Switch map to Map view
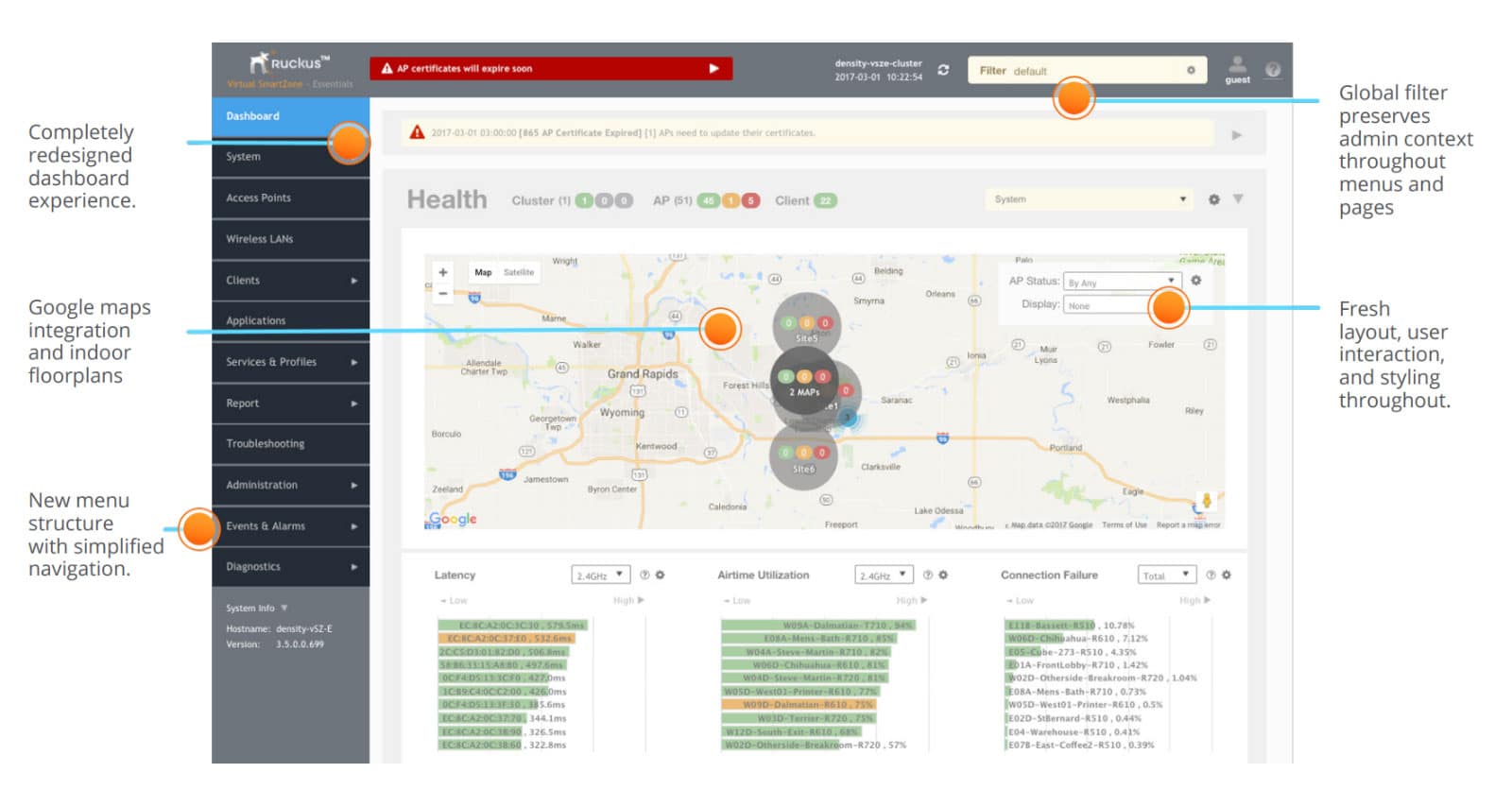The width and height of the screenshot is (1512, 807). coord(483,272)
